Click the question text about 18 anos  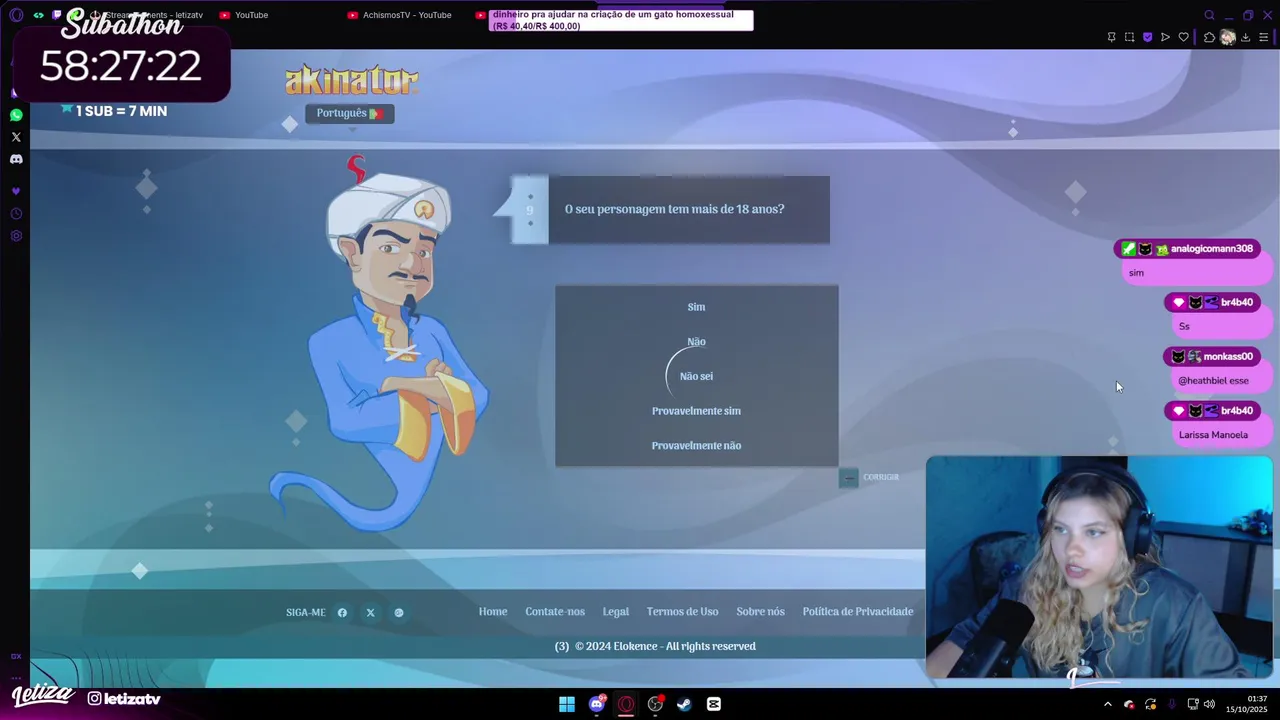coord(674,209)
